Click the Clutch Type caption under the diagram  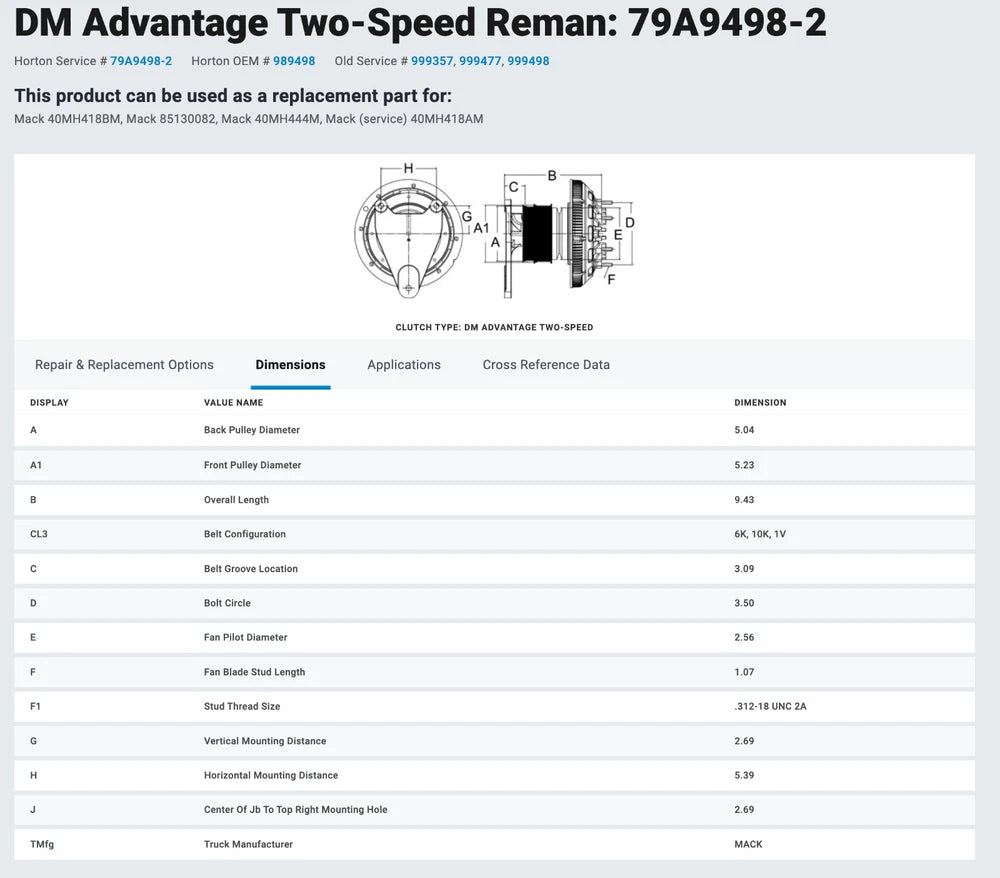(494, 327)
